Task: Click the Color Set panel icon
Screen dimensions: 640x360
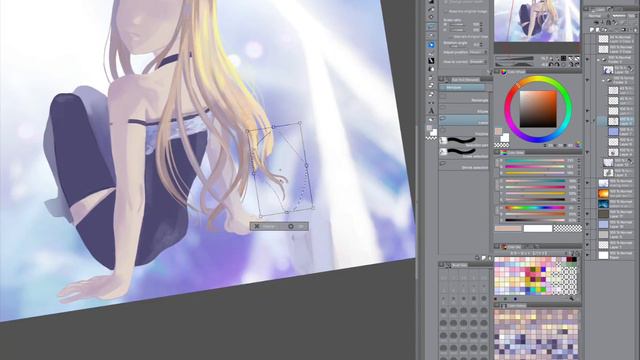Action: point(504,247)
